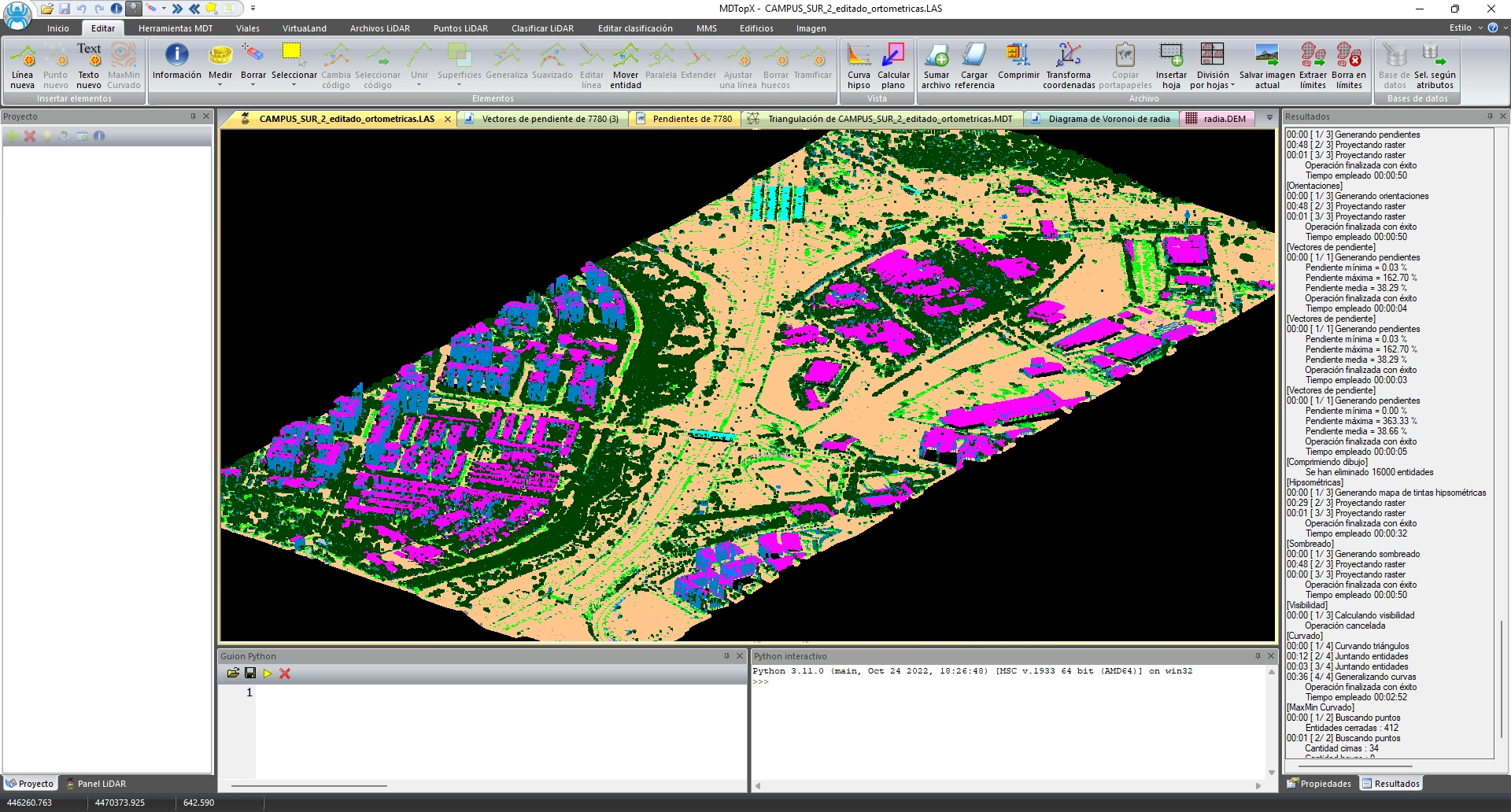
Task: Click the Python interactivo prompt
Action: point(760,682)
